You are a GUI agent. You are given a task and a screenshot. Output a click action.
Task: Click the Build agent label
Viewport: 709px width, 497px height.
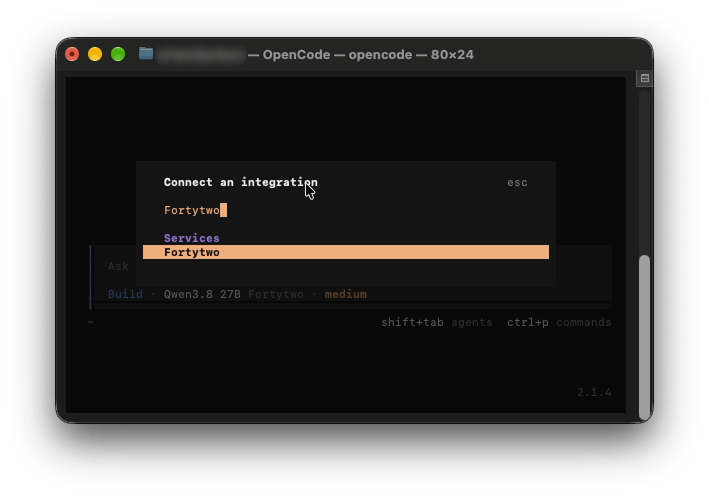click(125, 294)
